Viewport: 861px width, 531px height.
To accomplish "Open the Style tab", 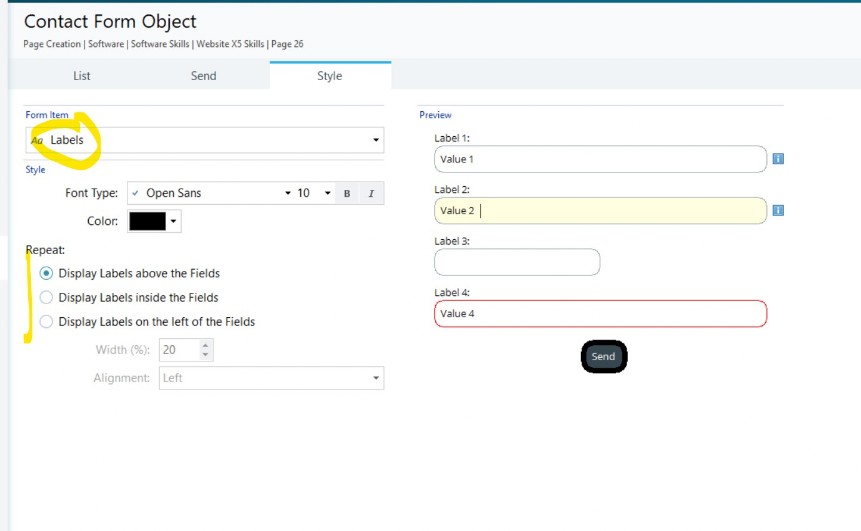I will click(x=329, y=76).
